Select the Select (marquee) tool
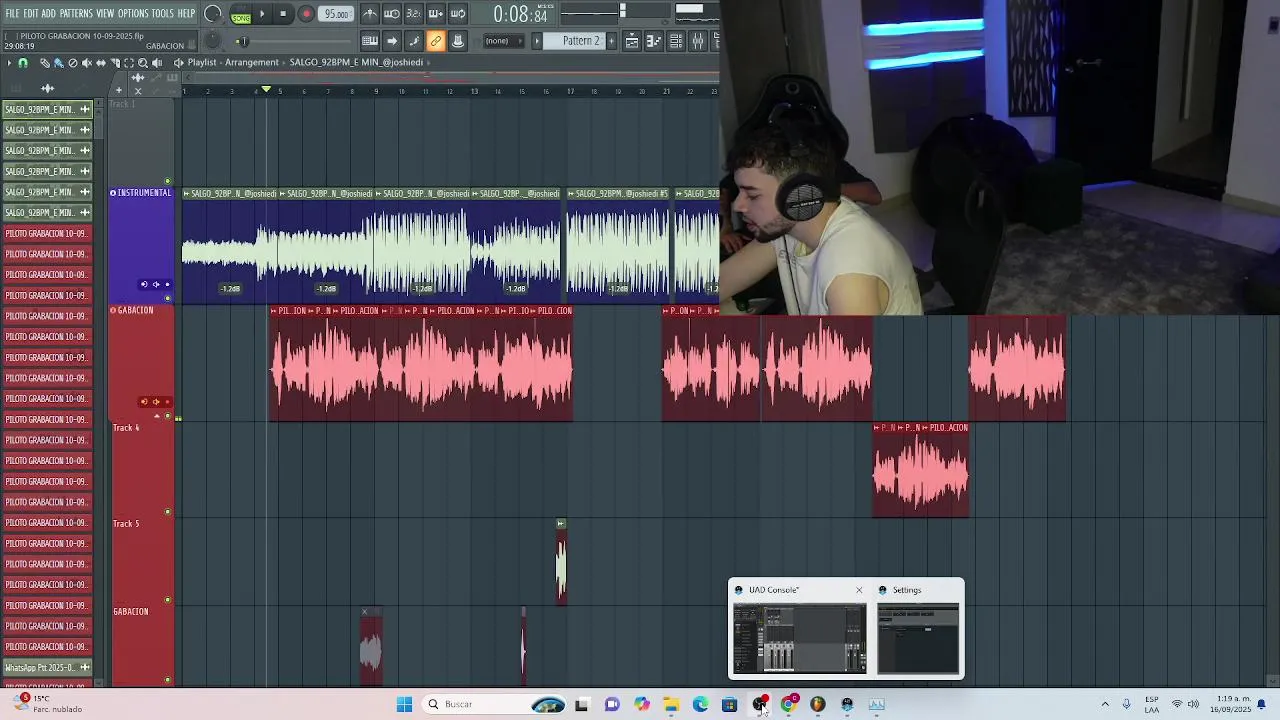The width and height of the screenshot is (1280, 720). click(x=129, y=63)
